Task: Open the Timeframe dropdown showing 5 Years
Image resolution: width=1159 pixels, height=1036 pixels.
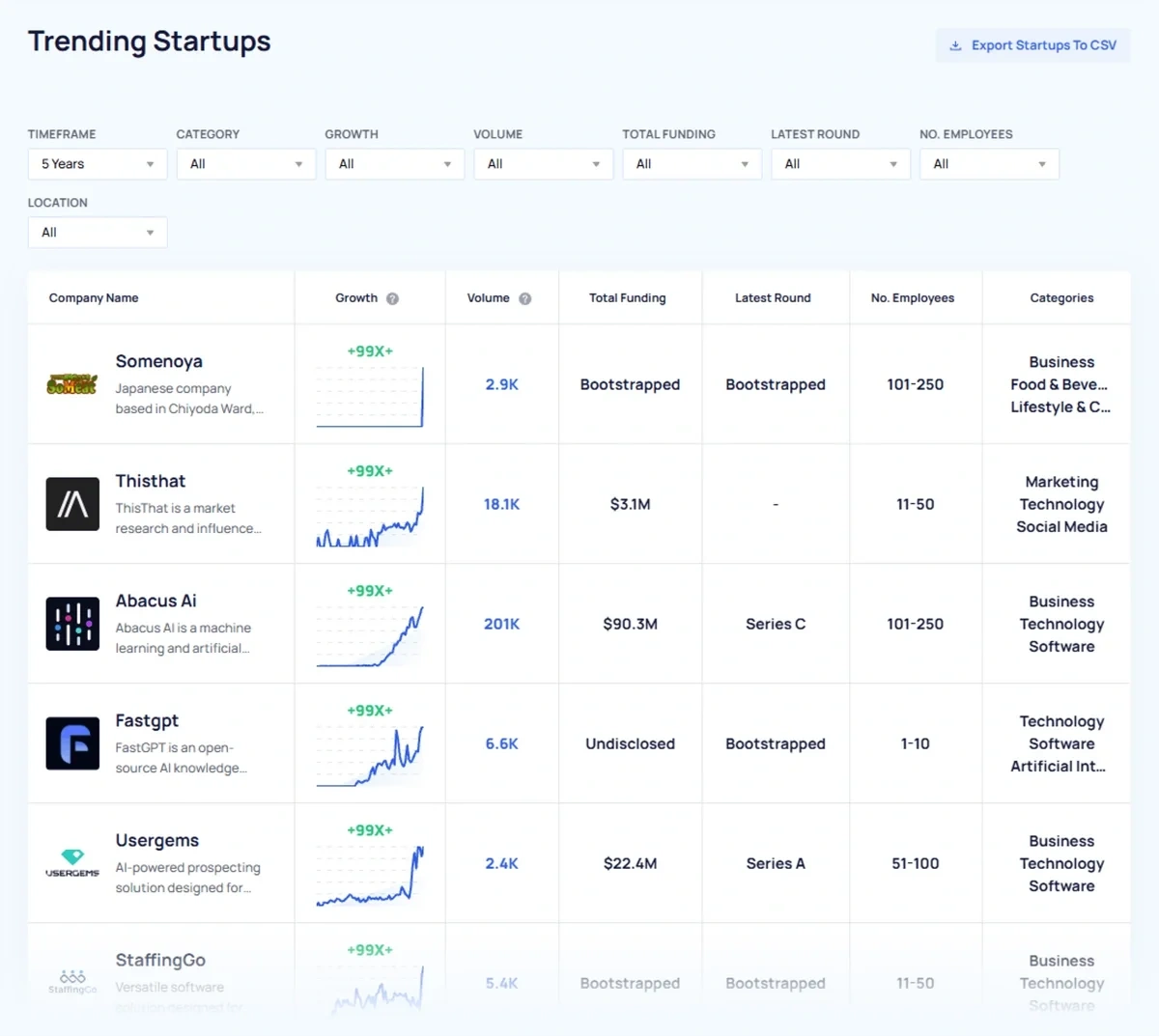Action: tap(98, 164)
